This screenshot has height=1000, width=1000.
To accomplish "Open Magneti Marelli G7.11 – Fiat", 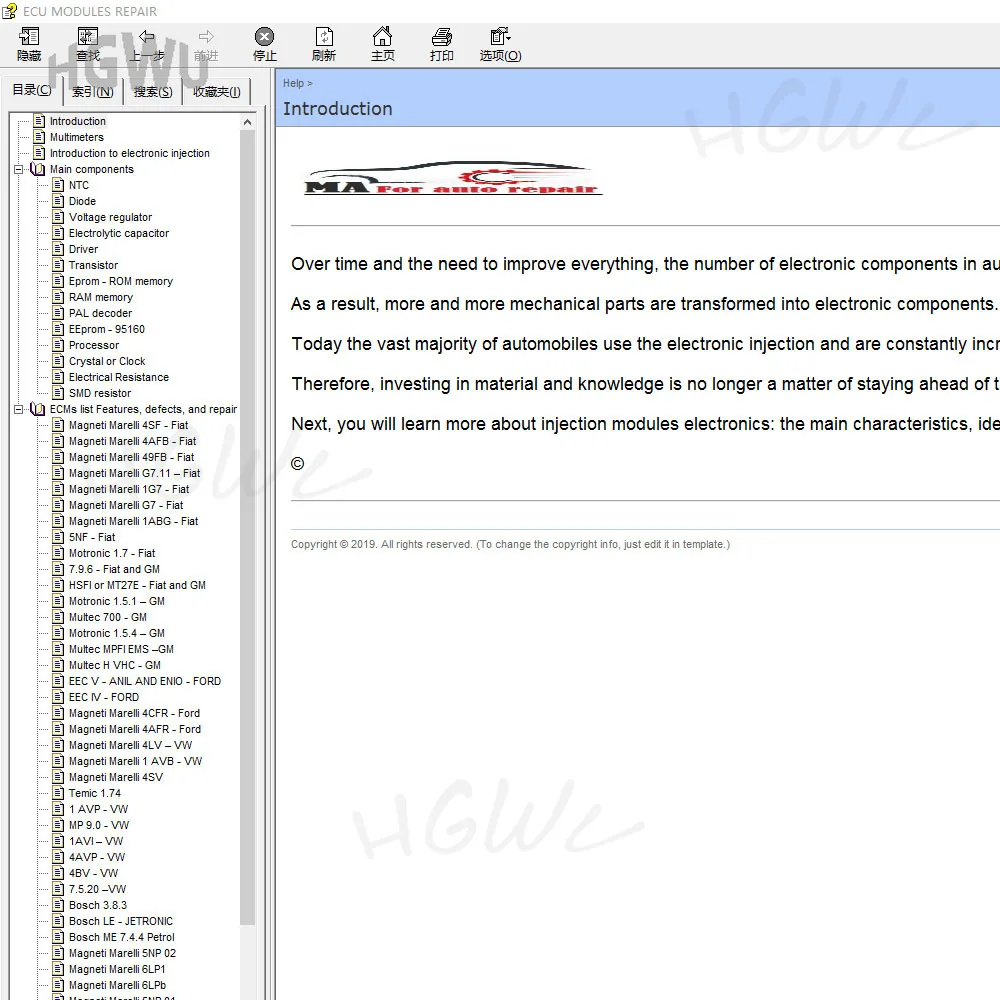I will 134,473.
